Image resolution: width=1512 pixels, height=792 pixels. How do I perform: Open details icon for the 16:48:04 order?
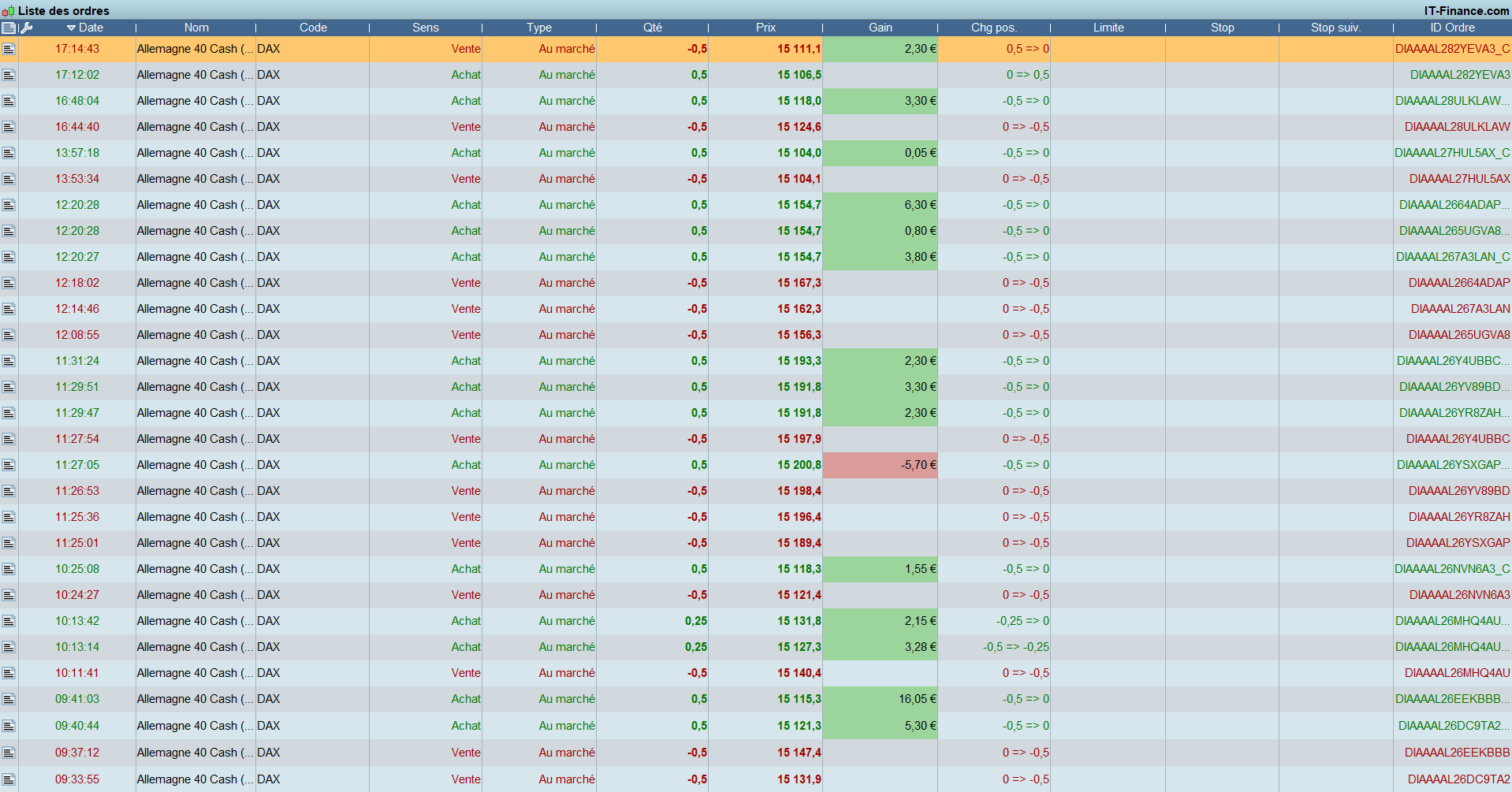pos(9,101)
